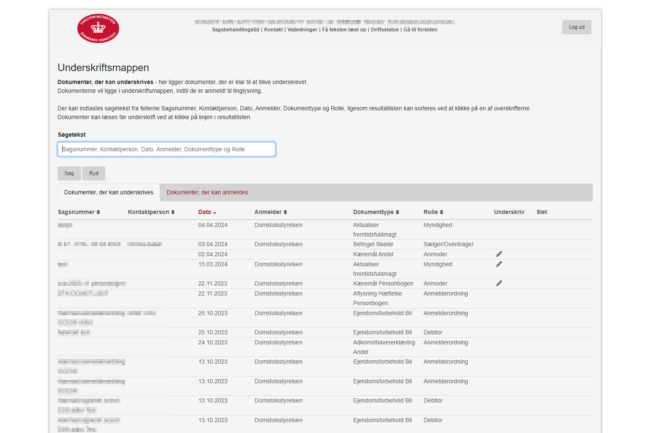The height and width of the screenshot is (433, 650).
Task: Sort results by Kontaktperson column
Action: (x=150, y=212)
